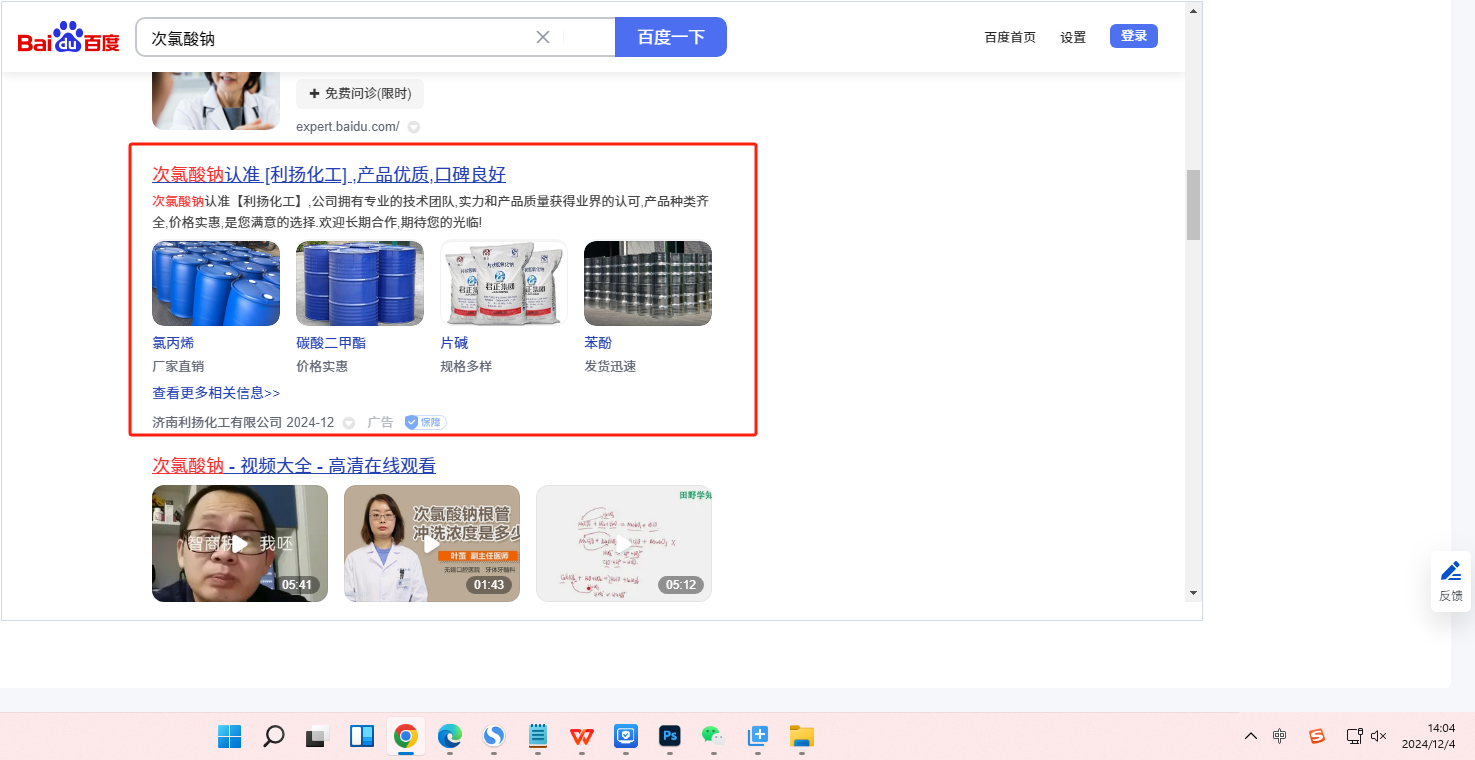Click the 广告 ad label
Image resolution: width=1475 pixels, height=760 pixels.
(x=380, y=422)
